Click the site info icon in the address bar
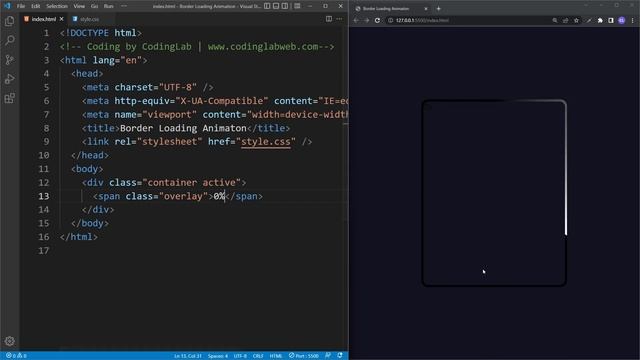 (391, 20)
